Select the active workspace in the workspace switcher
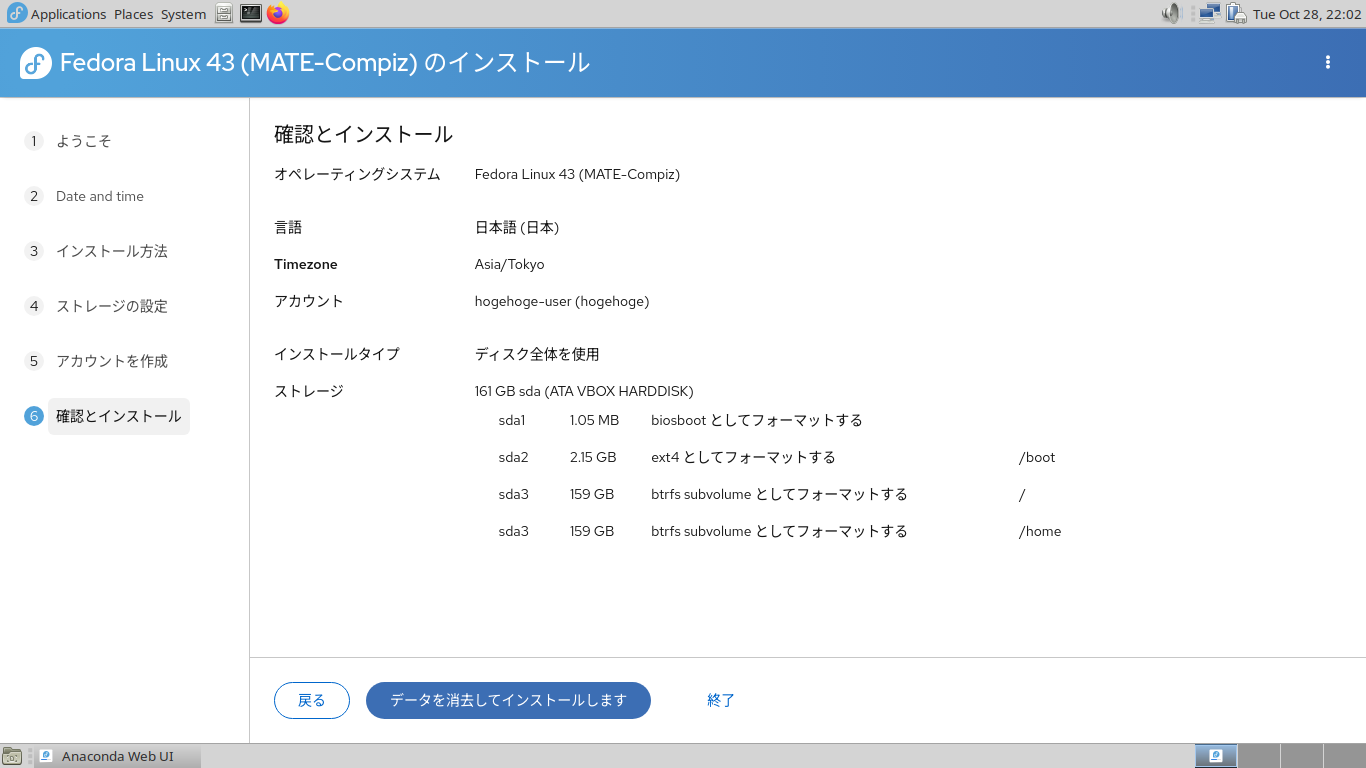The height and width of the screenshot is (768, 1366). [x=1216, y=756]
